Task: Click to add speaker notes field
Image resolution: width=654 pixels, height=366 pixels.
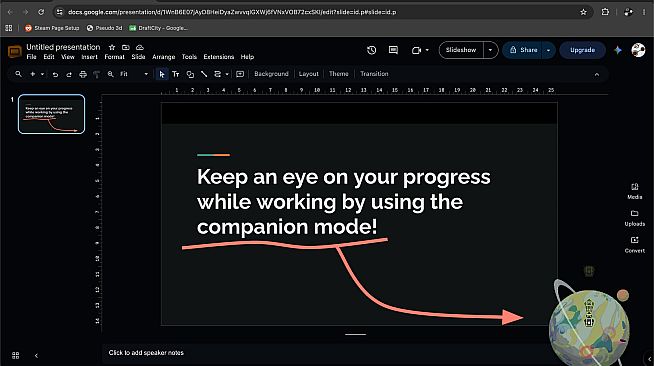Action: click(x=325, y=353)
